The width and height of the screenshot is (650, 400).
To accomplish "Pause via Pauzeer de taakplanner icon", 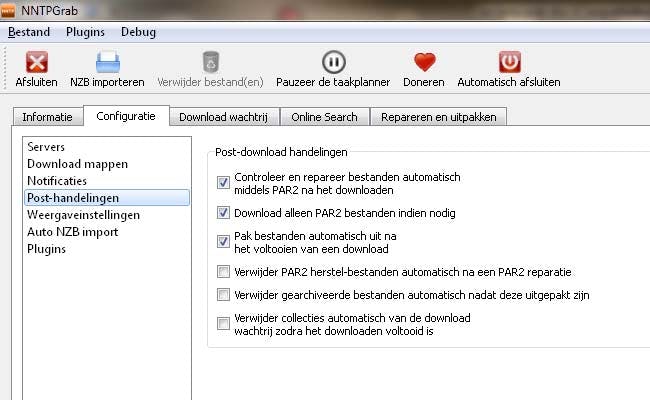I will [x=334, y=62].
